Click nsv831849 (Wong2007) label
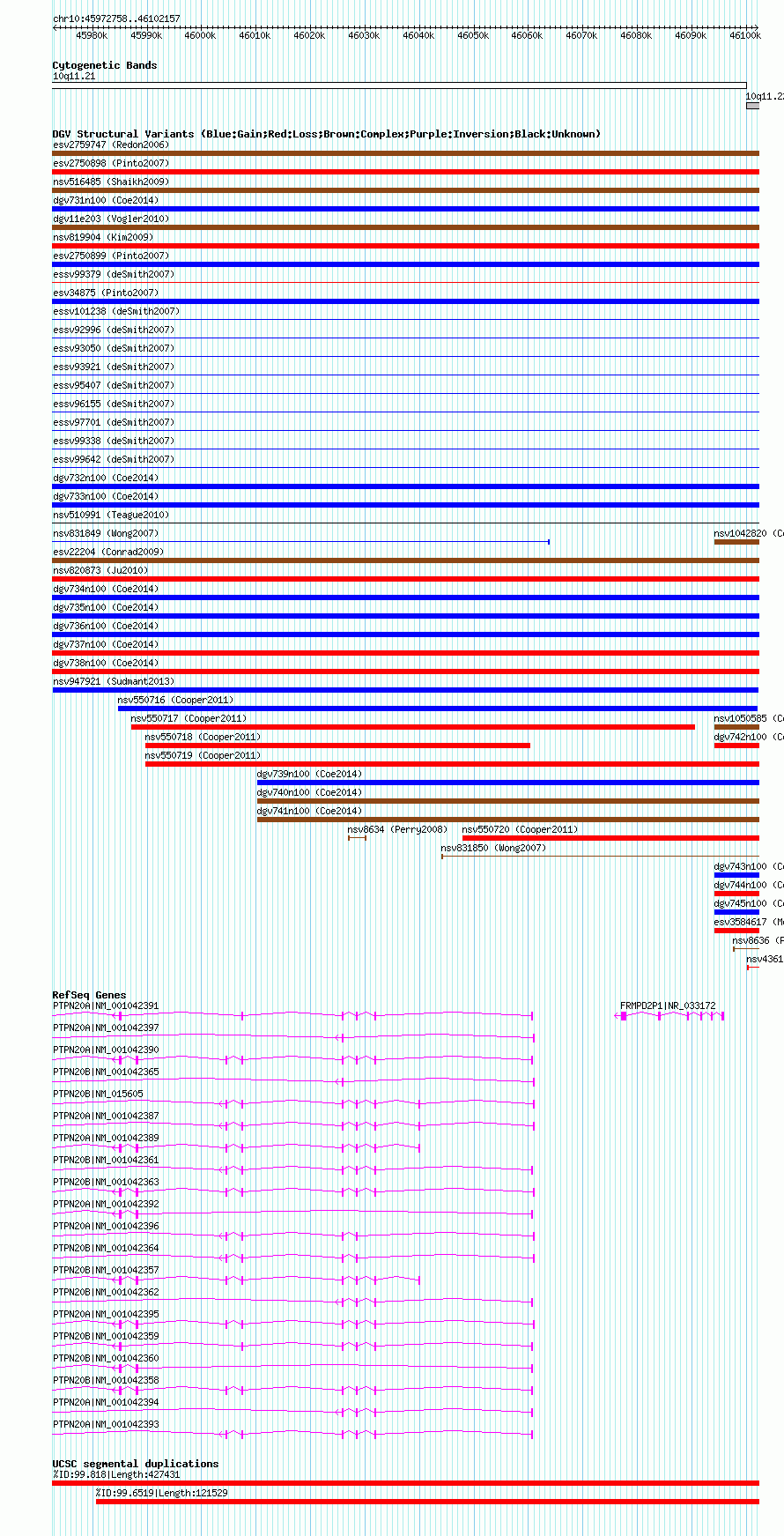Screen dimensions: 784x1536 (x=106, y=533)
